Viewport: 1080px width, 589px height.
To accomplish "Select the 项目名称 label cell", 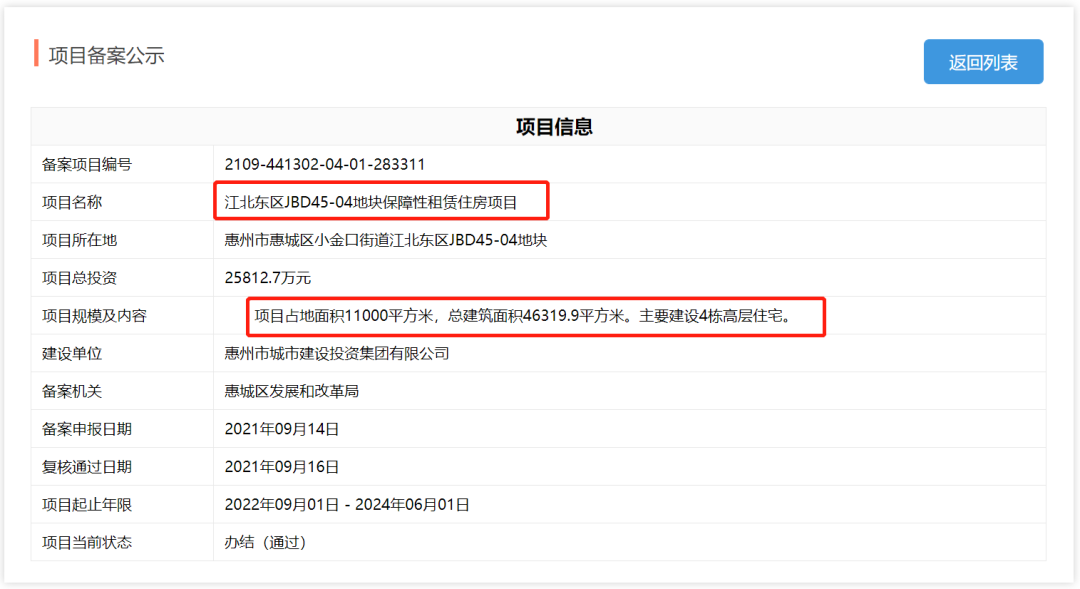I will click(122, 203).
